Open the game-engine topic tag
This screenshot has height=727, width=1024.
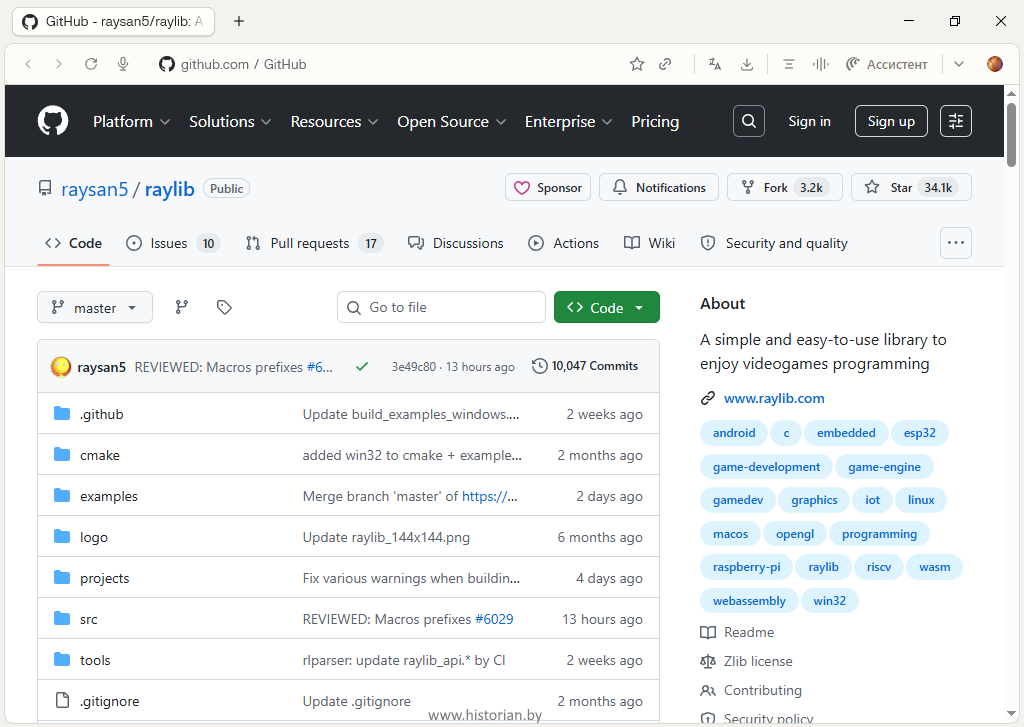(x=884, y=466)
